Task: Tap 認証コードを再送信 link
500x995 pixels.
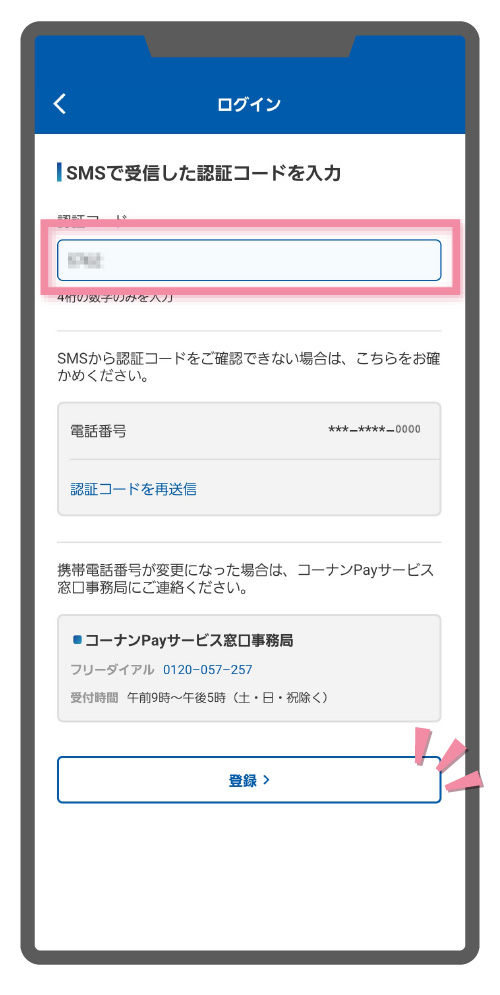Action: coord(133,489)
